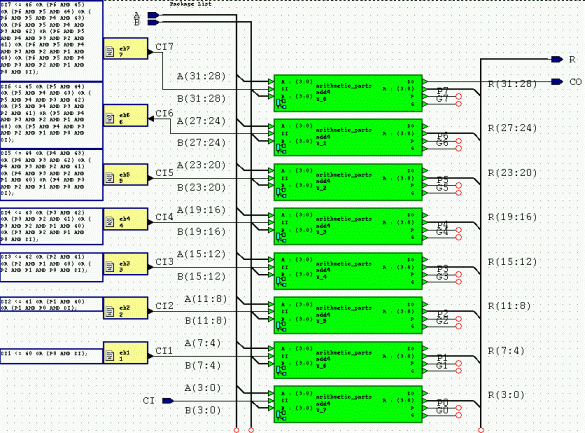Viewport: 585px width, 433px height.
Task: Select the R output port symbol
Action: [x=557, y=59]
